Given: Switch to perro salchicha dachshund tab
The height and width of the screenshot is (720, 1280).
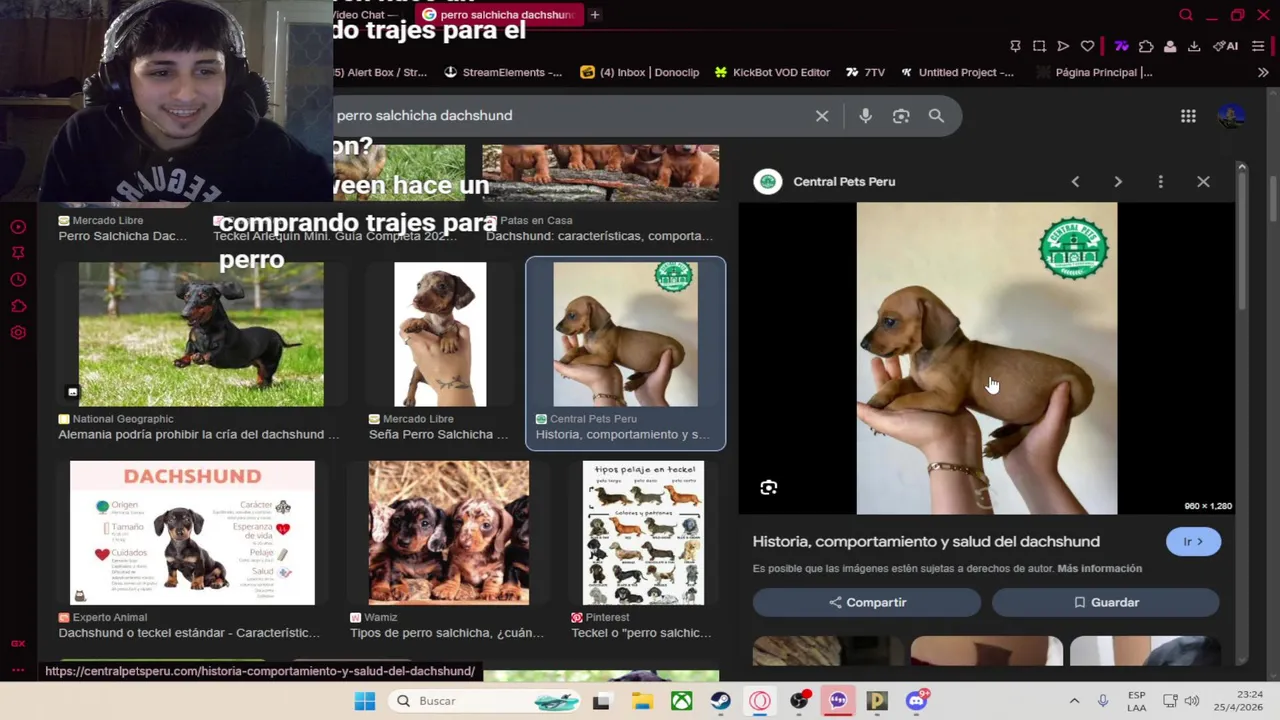Looking at the screenshot, I should pos(498,15).
